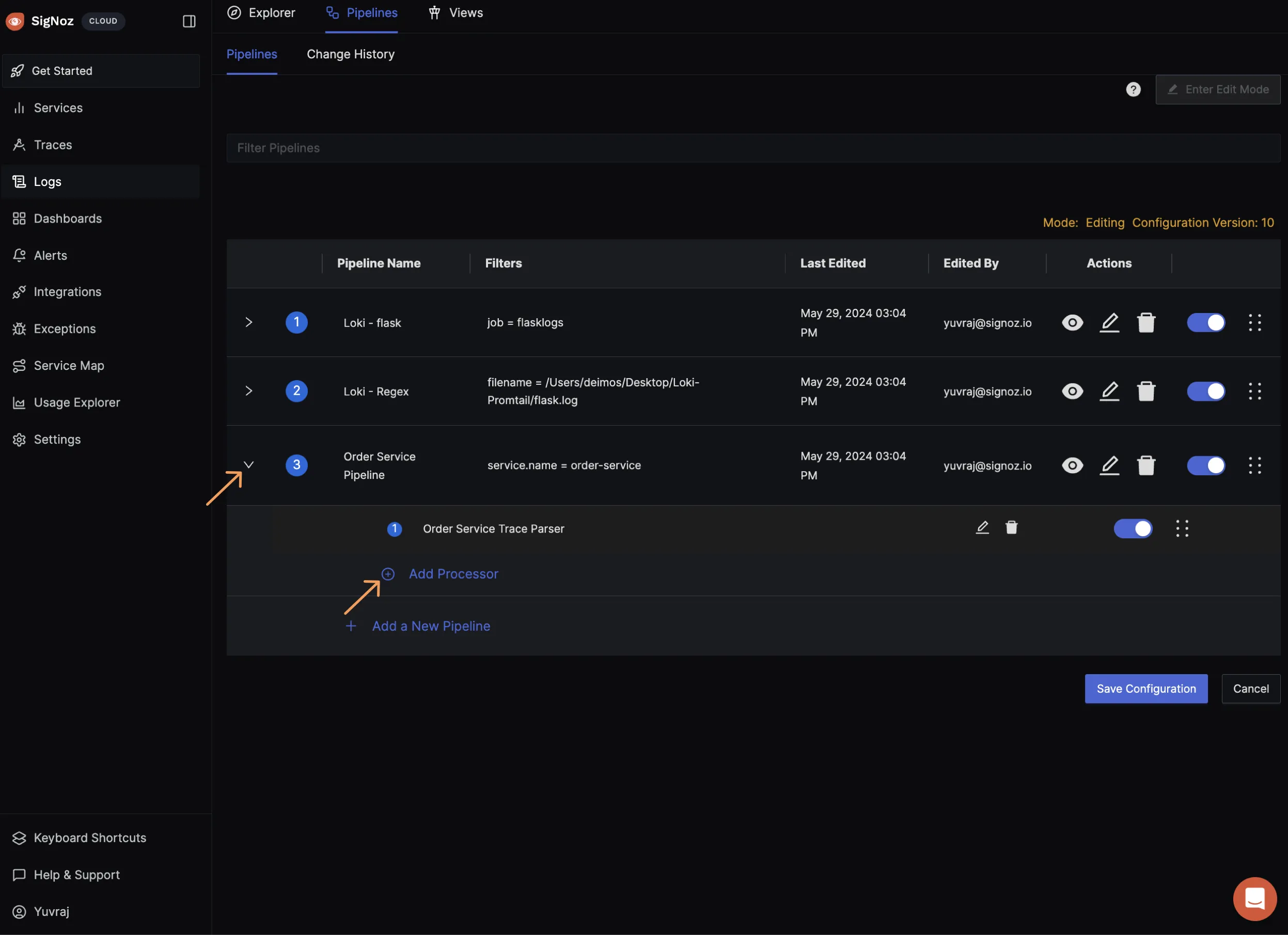The width and height of the screenshot is (1288, 935).
Task: Collapse the Order Service Pipeline row
Action: point(249,465)
